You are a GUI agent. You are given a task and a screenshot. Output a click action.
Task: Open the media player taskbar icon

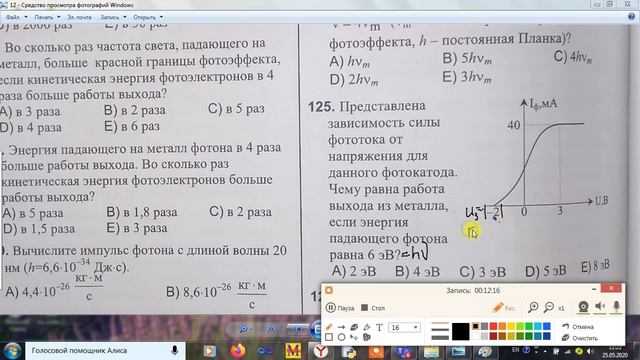[210, 351]
